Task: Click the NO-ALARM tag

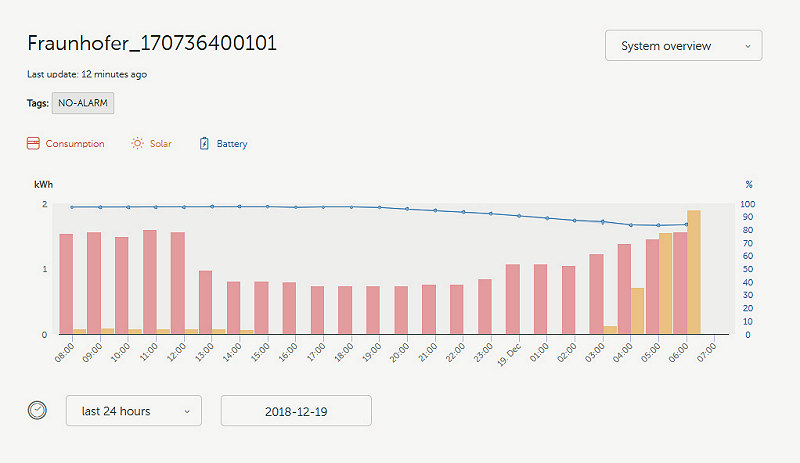Action: (83, 102)
